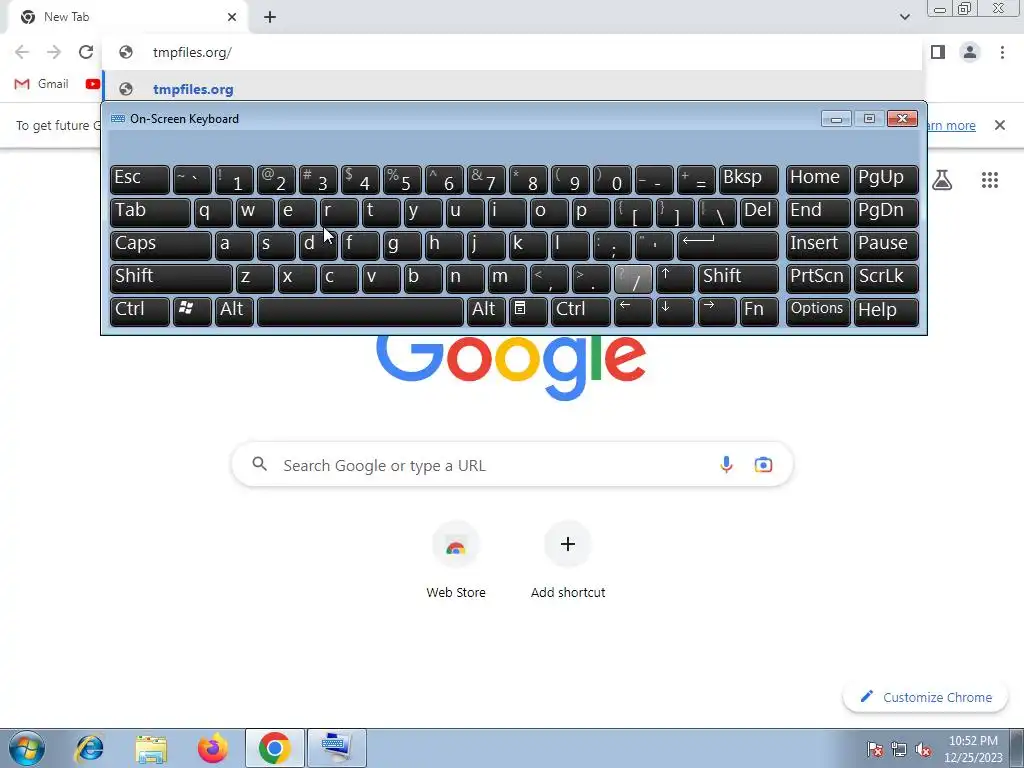Click the up arrow key on keyboard
The width and height of the screenshot is (1024, 768).
tap(675, 279)
